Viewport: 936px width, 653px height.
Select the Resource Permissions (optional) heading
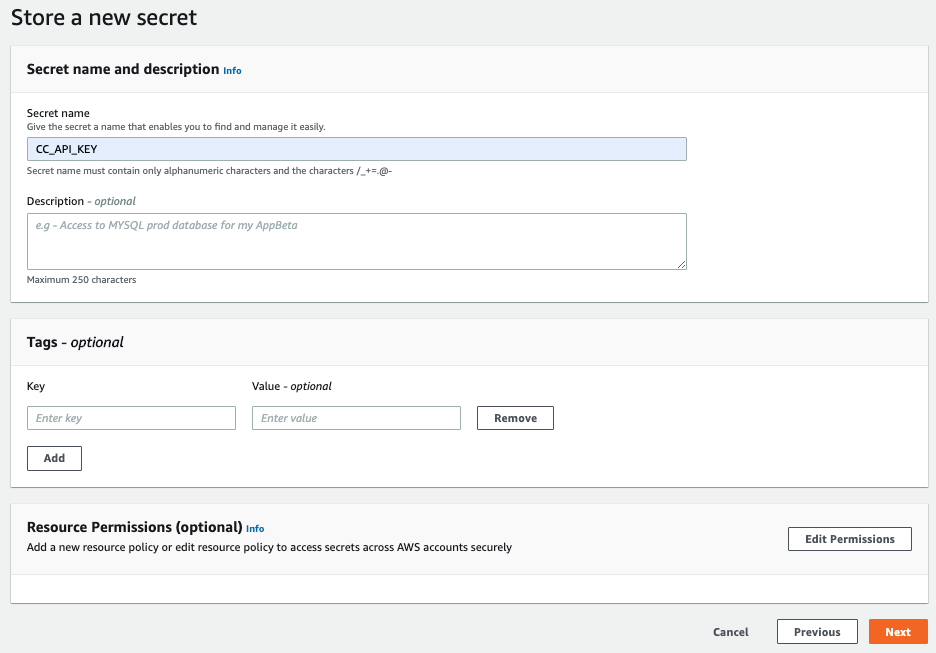pos(134,527)
